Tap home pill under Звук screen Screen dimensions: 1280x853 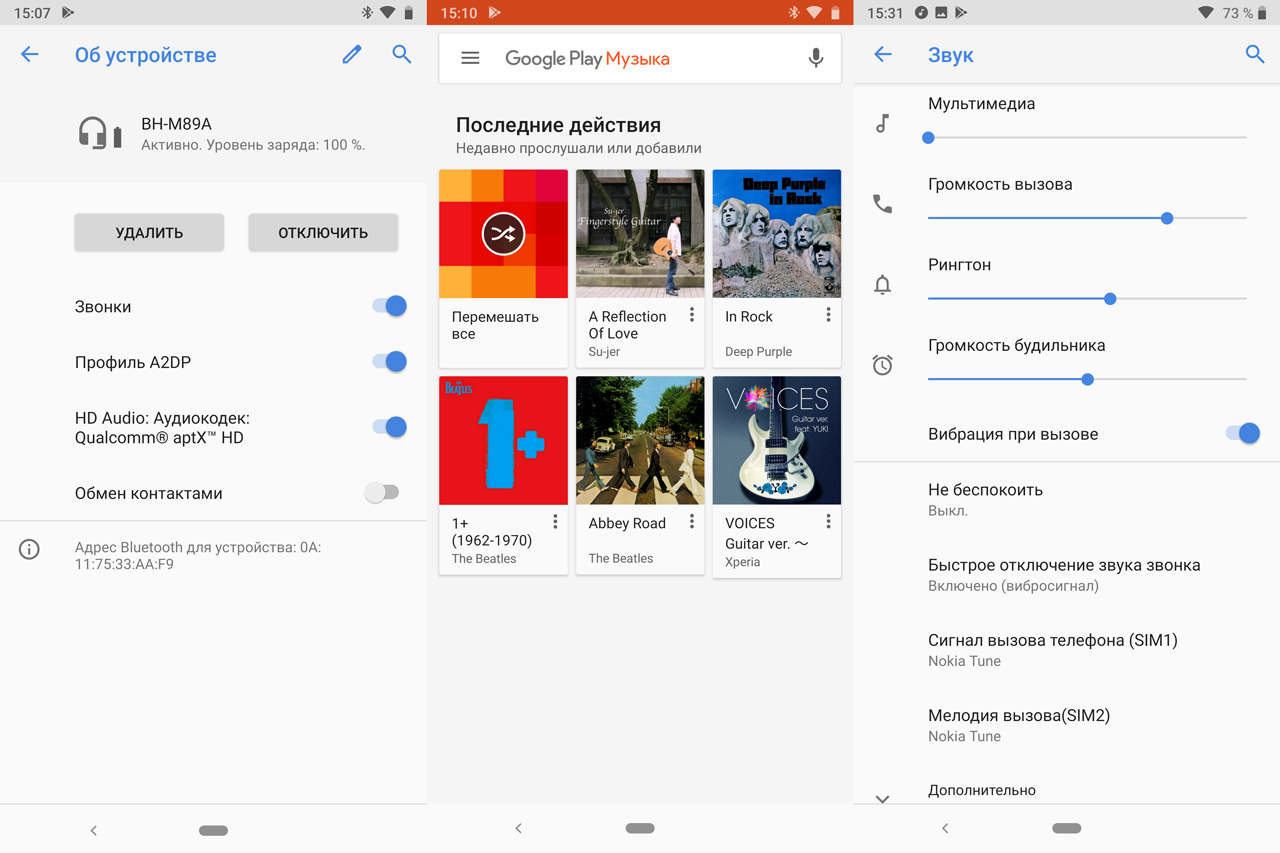[1067, 828]
